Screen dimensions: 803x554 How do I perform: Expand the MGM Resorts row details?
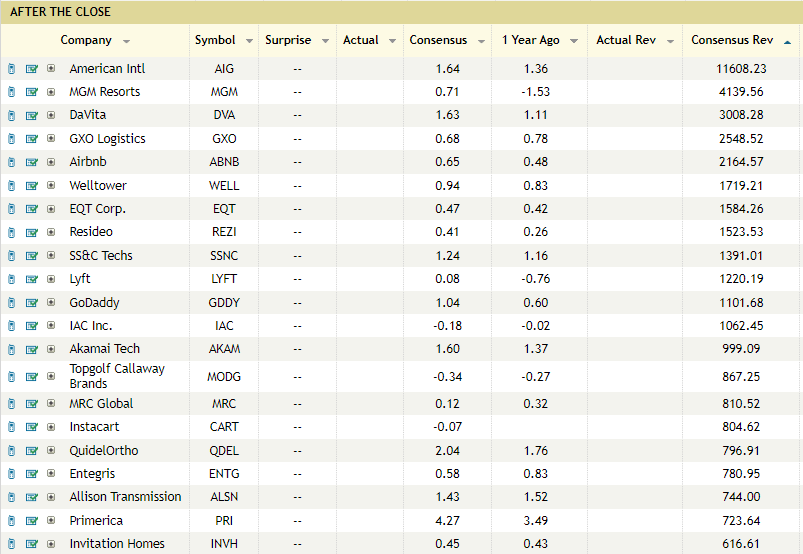[x=51, y=92]
